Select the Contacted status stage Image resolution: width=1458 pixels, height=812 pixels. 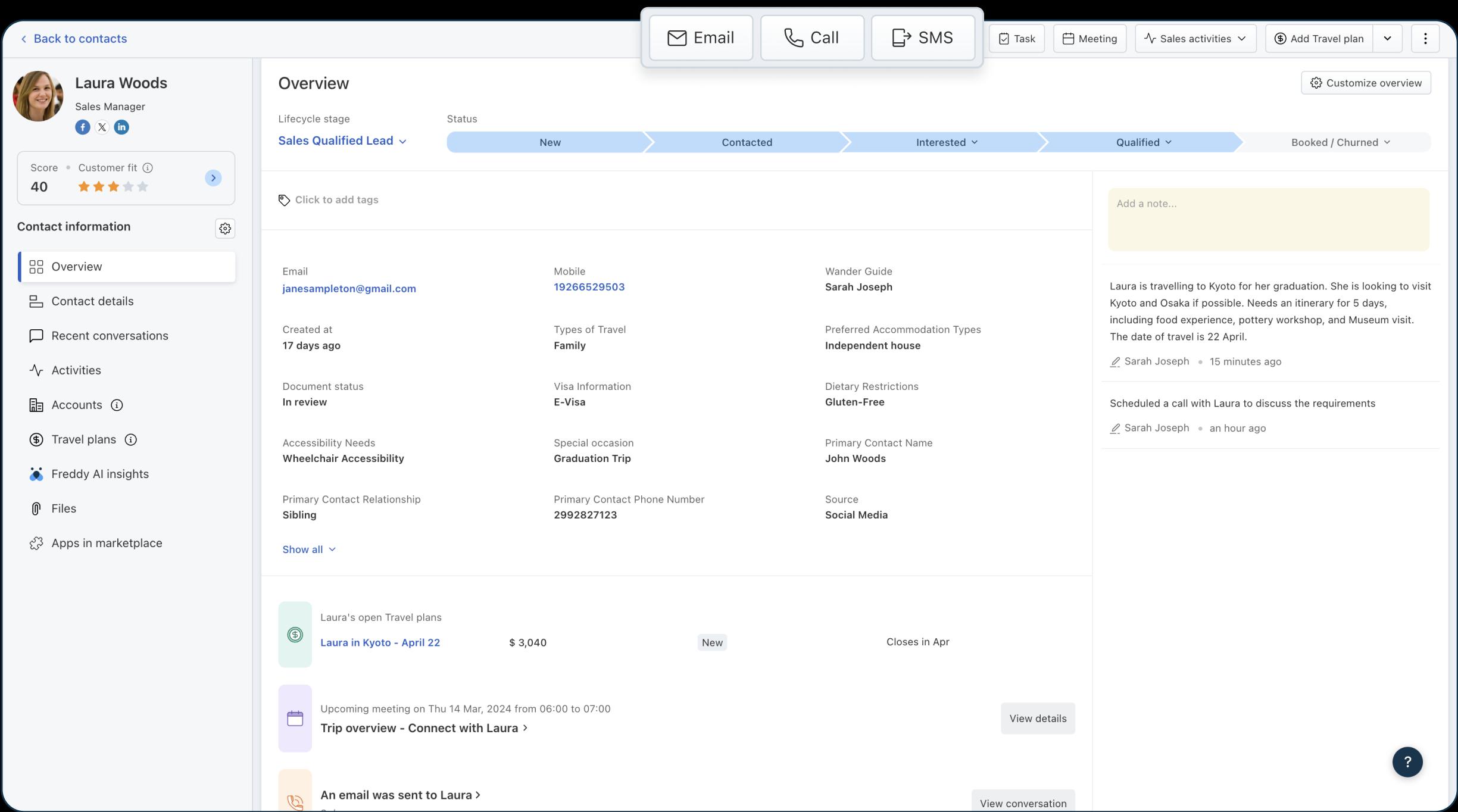(x=747, y=142)
